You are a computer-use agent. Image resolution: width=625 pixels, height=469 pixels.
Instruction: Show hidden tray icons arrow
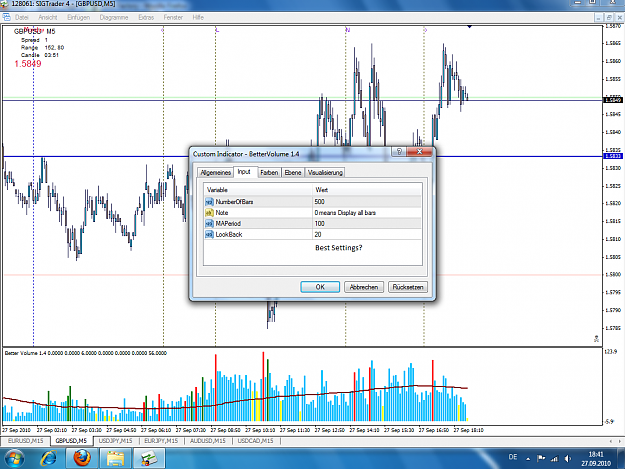tap(528, 459)
